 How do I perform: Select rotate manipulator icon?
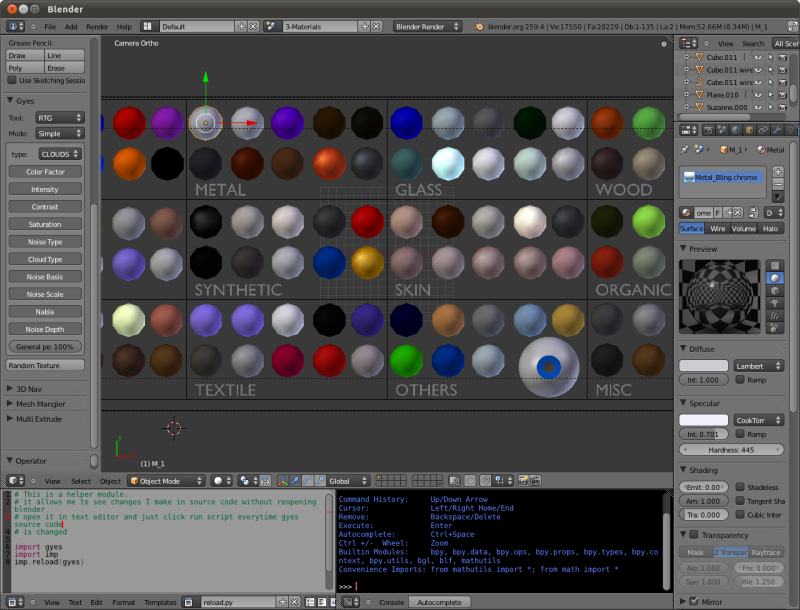tap(308, 480)
